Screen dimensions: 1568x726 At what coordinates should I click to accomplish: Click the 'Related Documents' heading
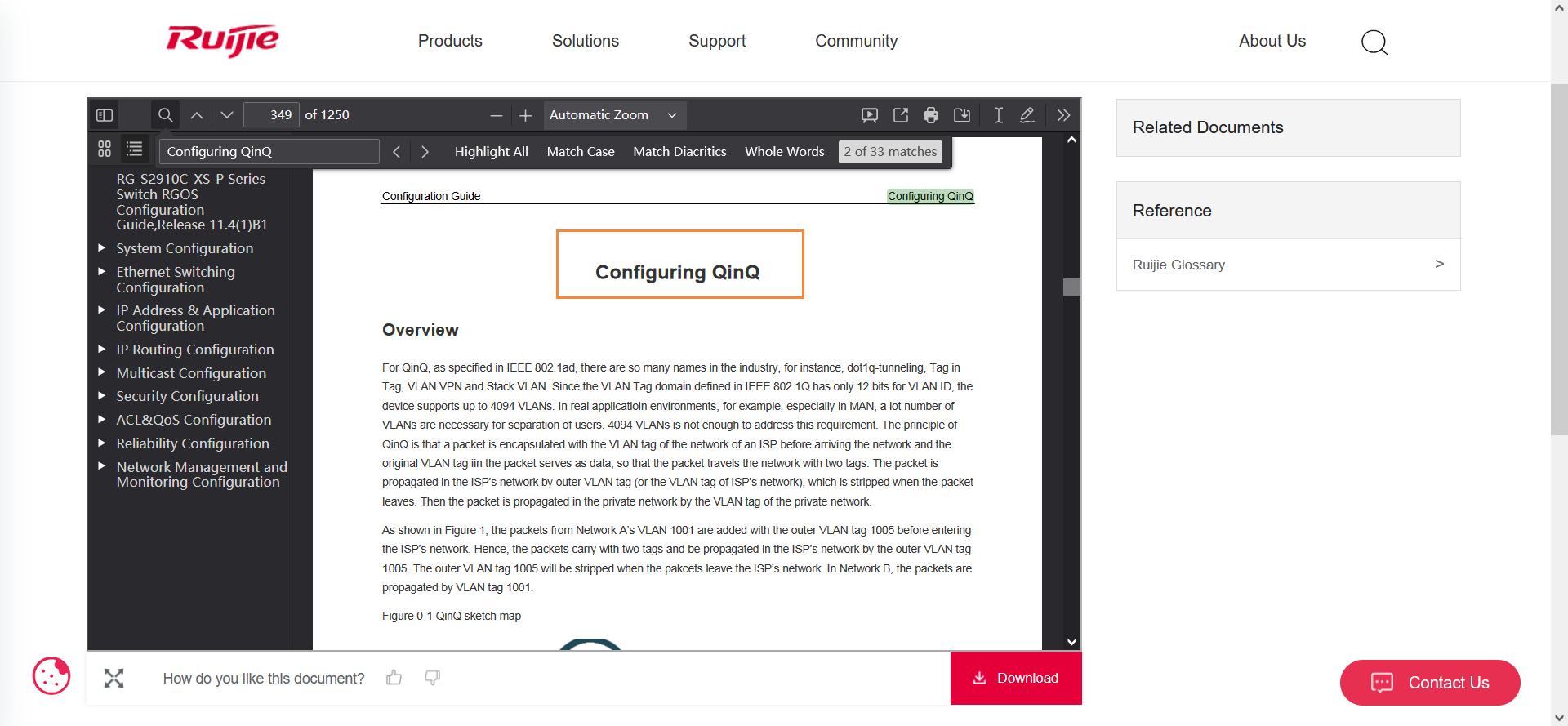(x=1208, y=127)
